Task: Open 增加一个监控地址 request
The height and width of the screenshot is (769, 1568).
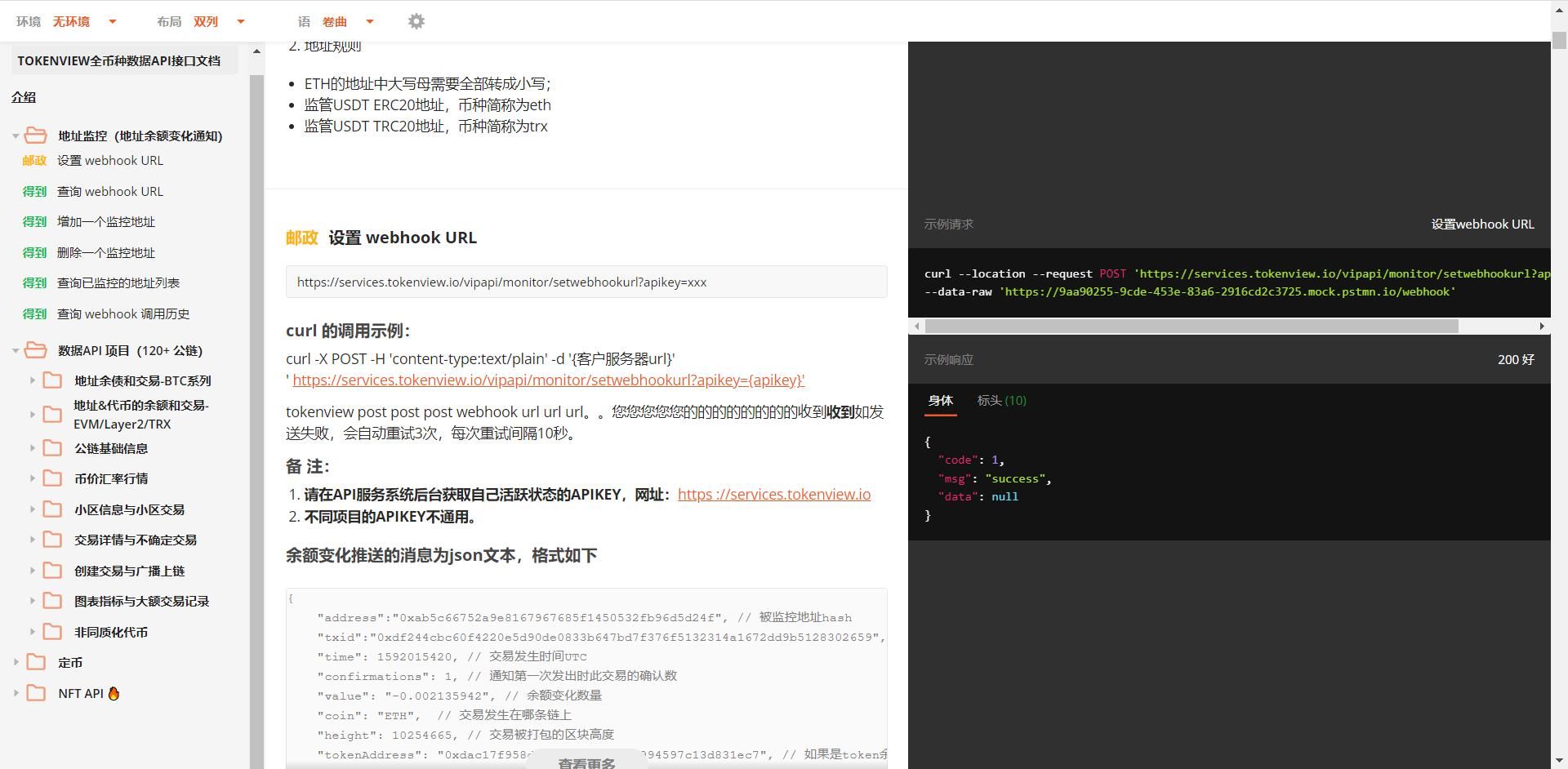Action: 106,222
